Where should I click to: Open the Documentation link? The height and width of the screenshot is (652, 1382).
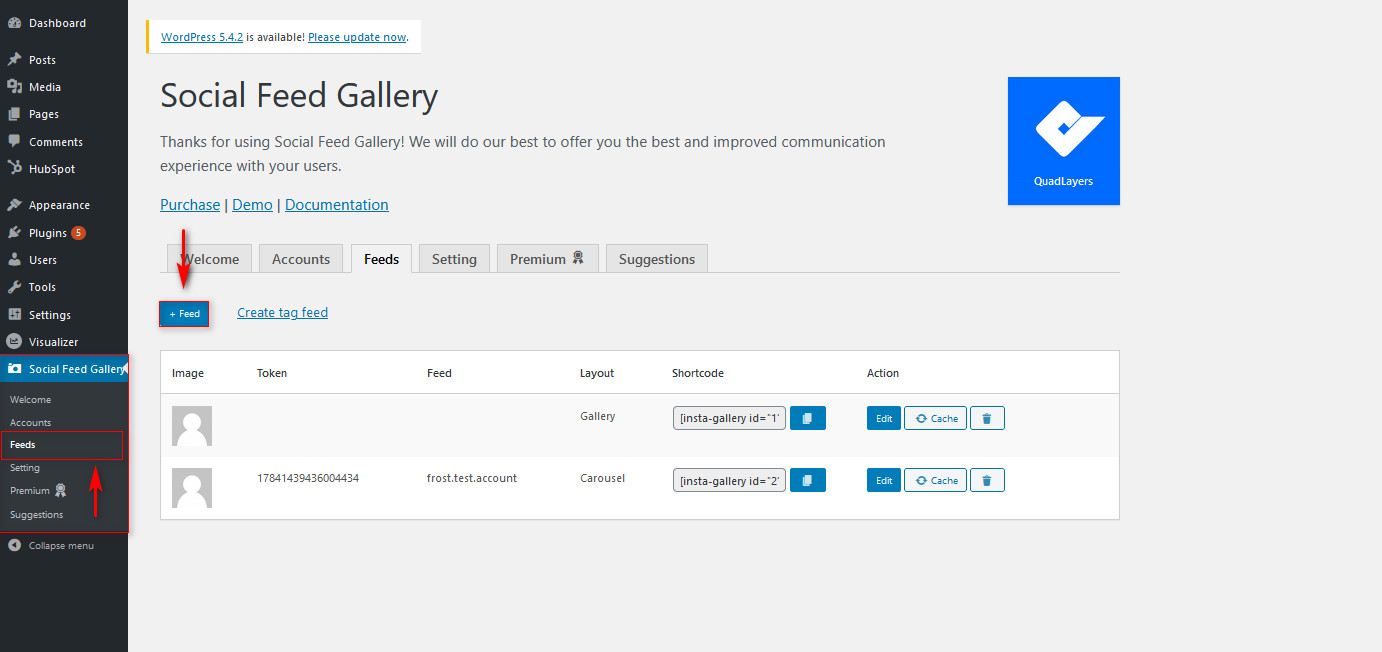[x=337, y=205]
